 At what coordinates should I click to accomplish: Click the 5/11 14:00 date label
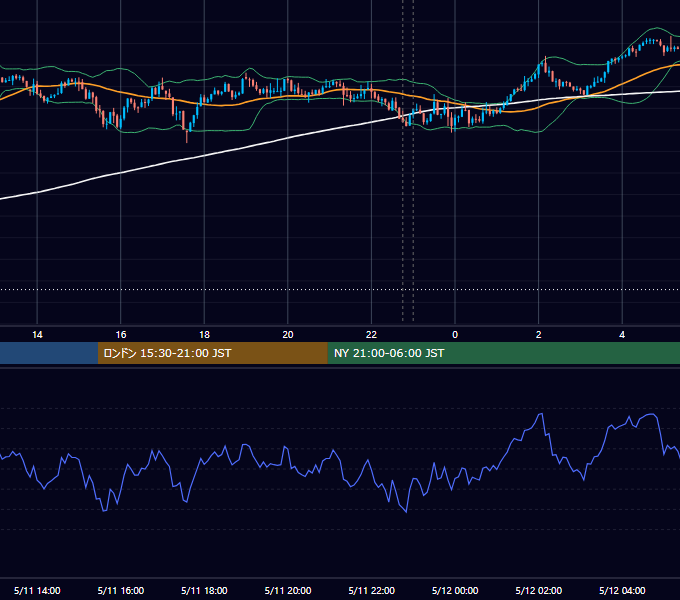(37, 590)
